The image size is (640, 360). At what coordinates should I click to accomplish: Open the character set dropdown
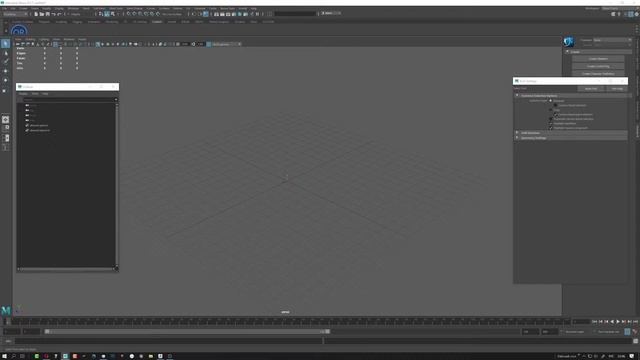click(576, 332)
